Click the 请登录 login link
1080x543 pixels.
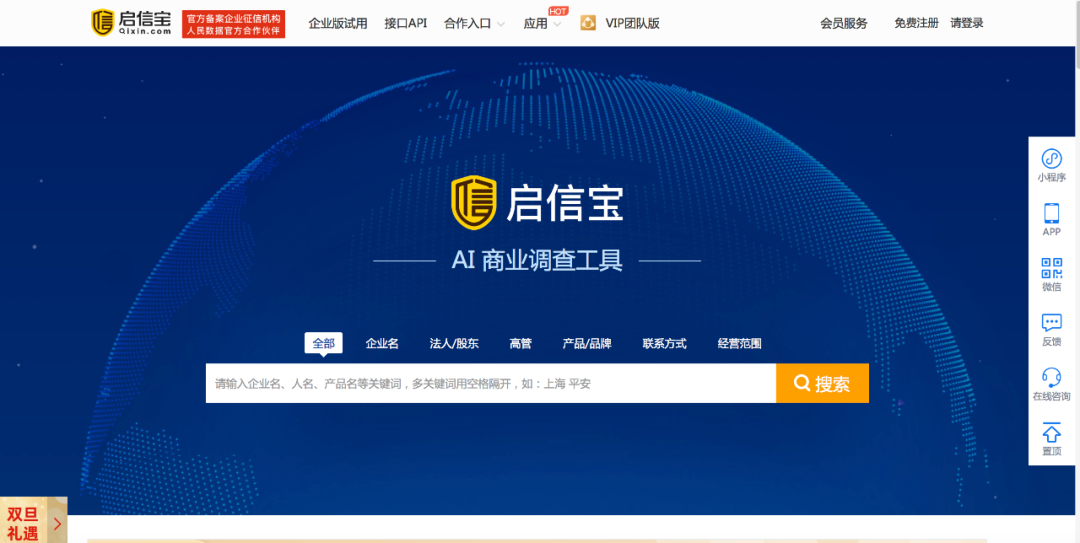tap(967, 23)
